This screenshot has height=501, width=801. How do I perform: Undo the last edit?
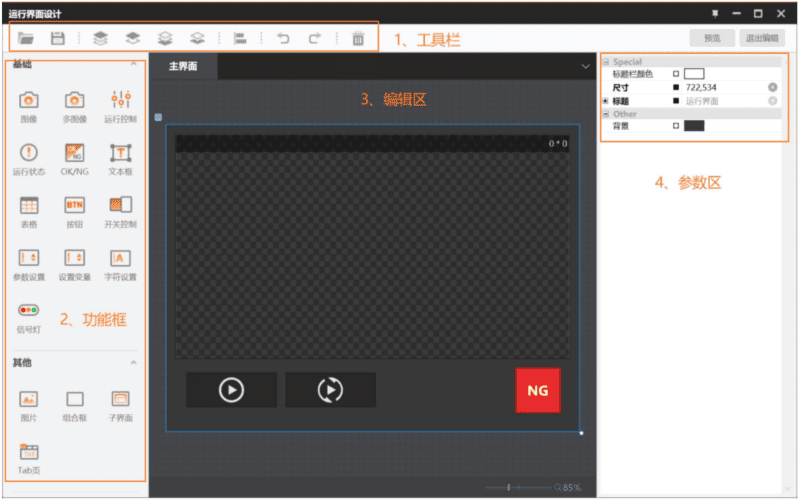283,38
